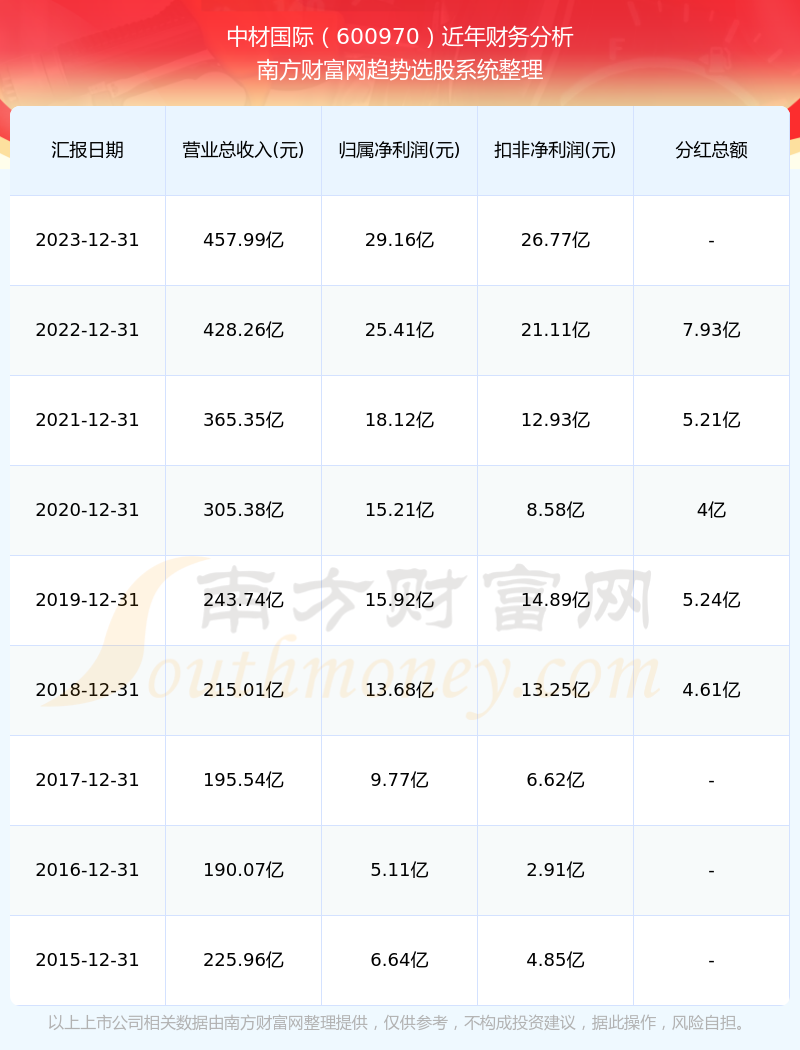This screenshot has height=1050, width=800.
Task: Click the 归属净利润(元) column header
Action: click(400, 150)
